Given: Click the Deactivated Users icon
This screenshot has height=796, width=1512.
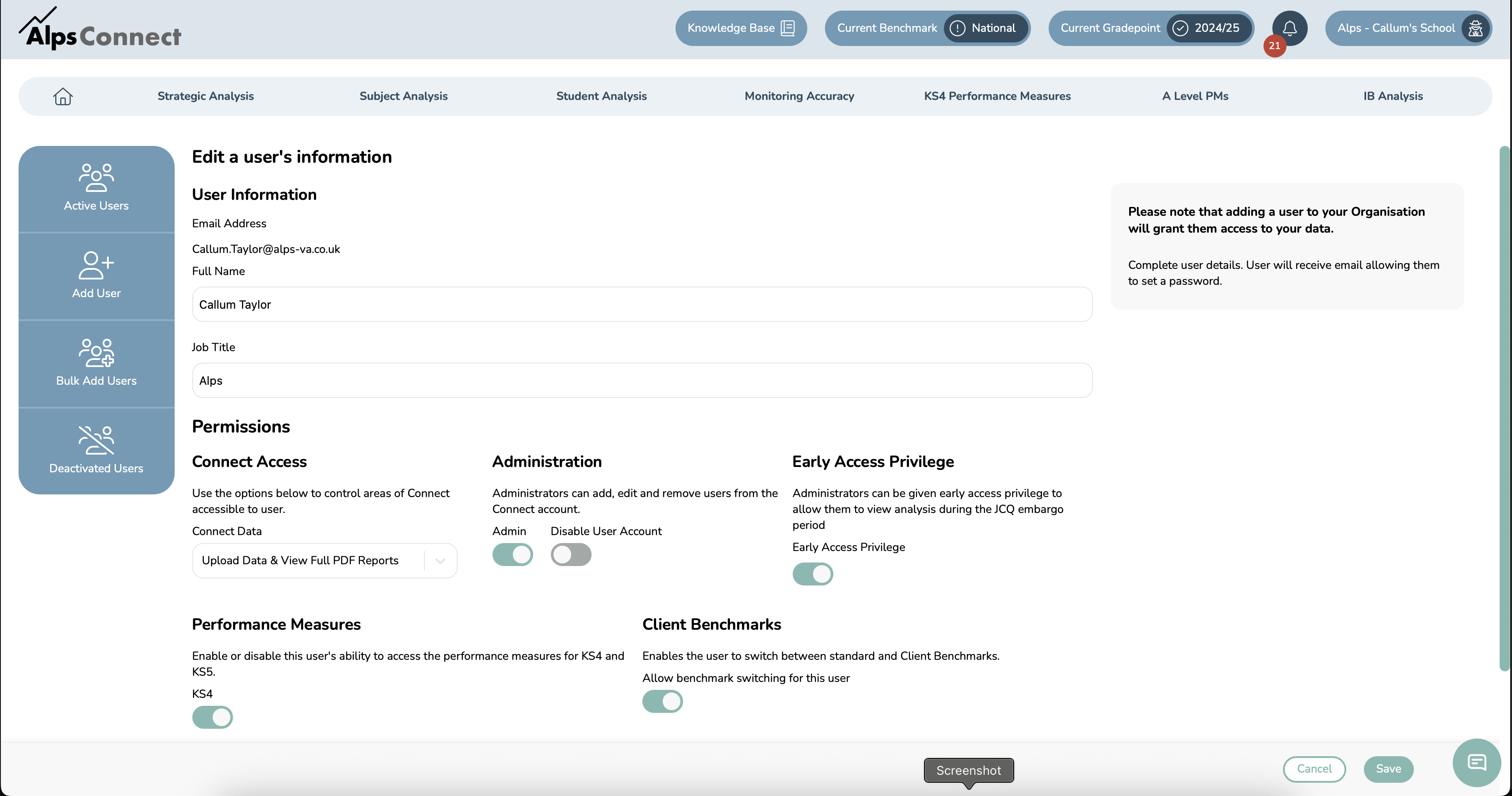Looking at the screenshot, I should [x=96, y=440].
